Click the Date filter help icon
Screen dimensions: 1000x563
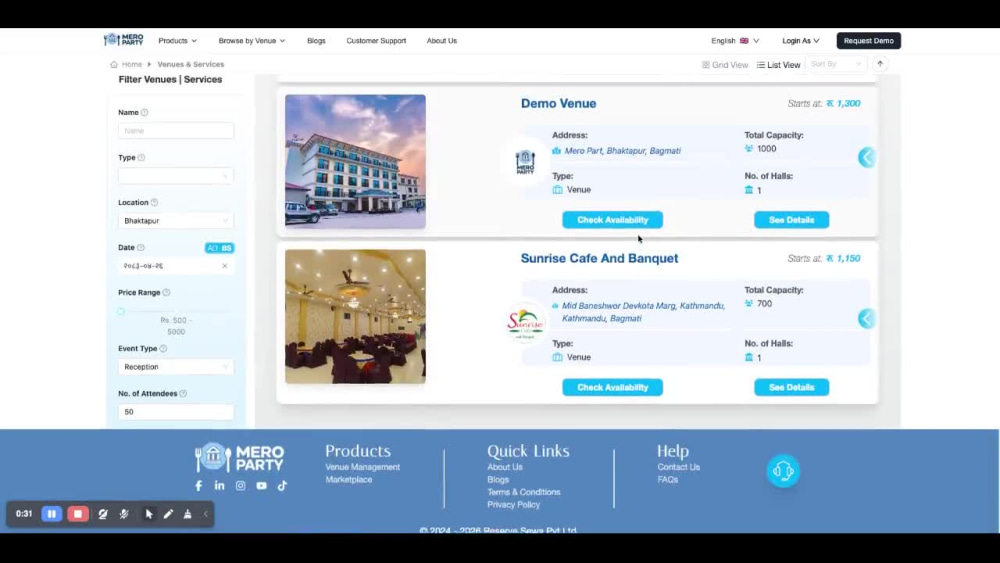pyautogui.click(x=140, y=247)
